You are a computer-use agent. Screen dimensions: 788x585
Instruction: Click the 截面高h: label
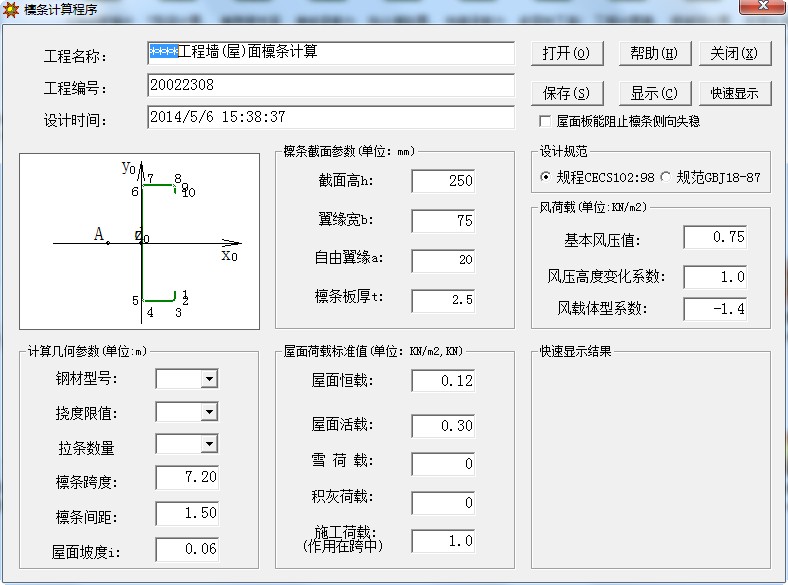[x=346, y=180]
